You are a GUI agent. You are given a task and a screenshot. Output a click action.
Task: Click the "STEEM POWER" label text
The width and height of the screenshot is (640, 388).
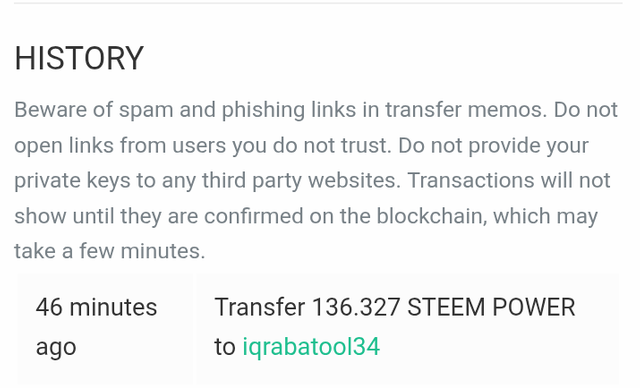[x=491, y=307]
